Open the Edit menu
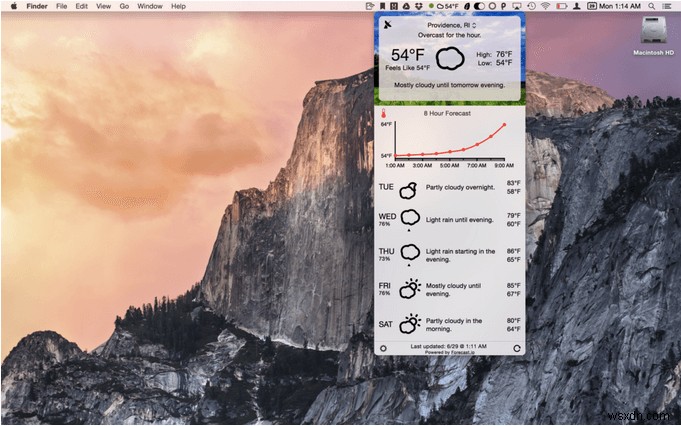Viewport: 681px width, 426px height. pyautogui.click(x=81, y=6)
